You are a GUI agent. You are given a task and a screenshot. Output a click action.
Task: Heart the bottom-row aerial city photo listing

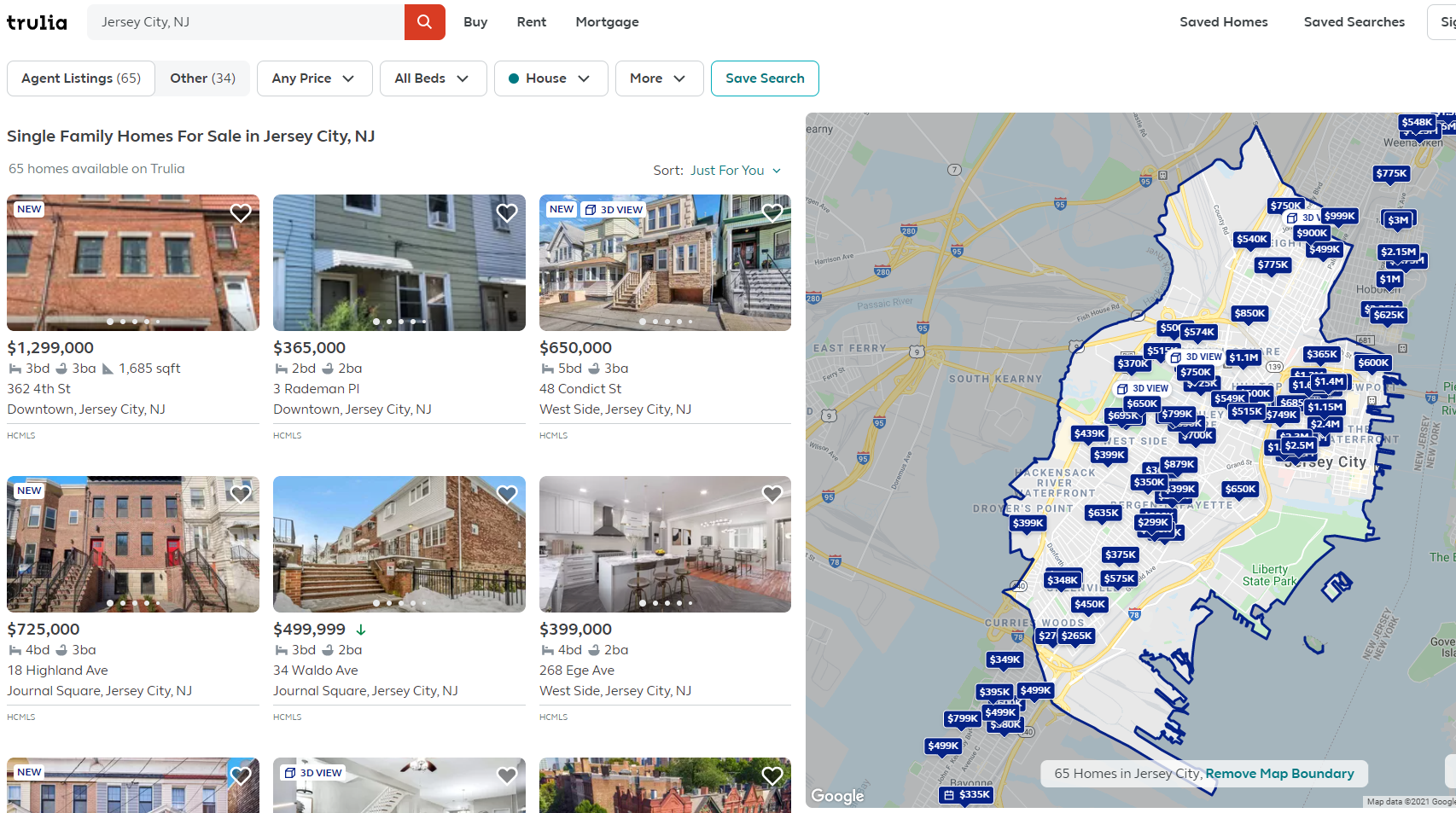pyautogui.click(x=772, y=775)
